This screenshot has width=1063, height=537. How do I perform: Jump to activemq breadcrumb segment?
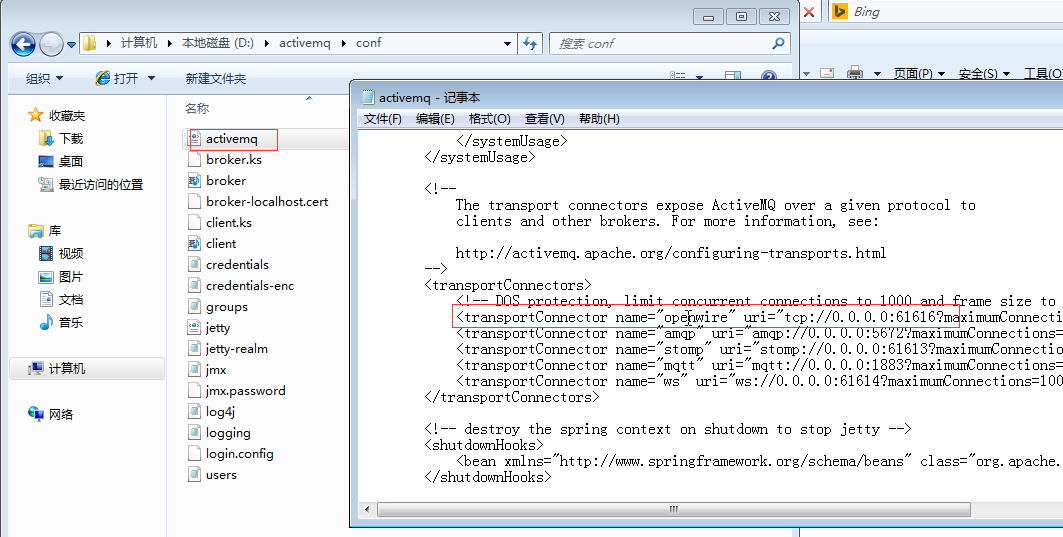pos(304,43)
